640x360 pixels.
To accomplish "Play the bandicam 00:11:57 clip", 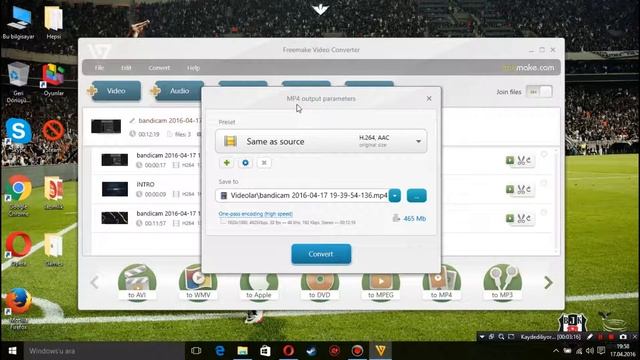I will (x=510, y=218).
